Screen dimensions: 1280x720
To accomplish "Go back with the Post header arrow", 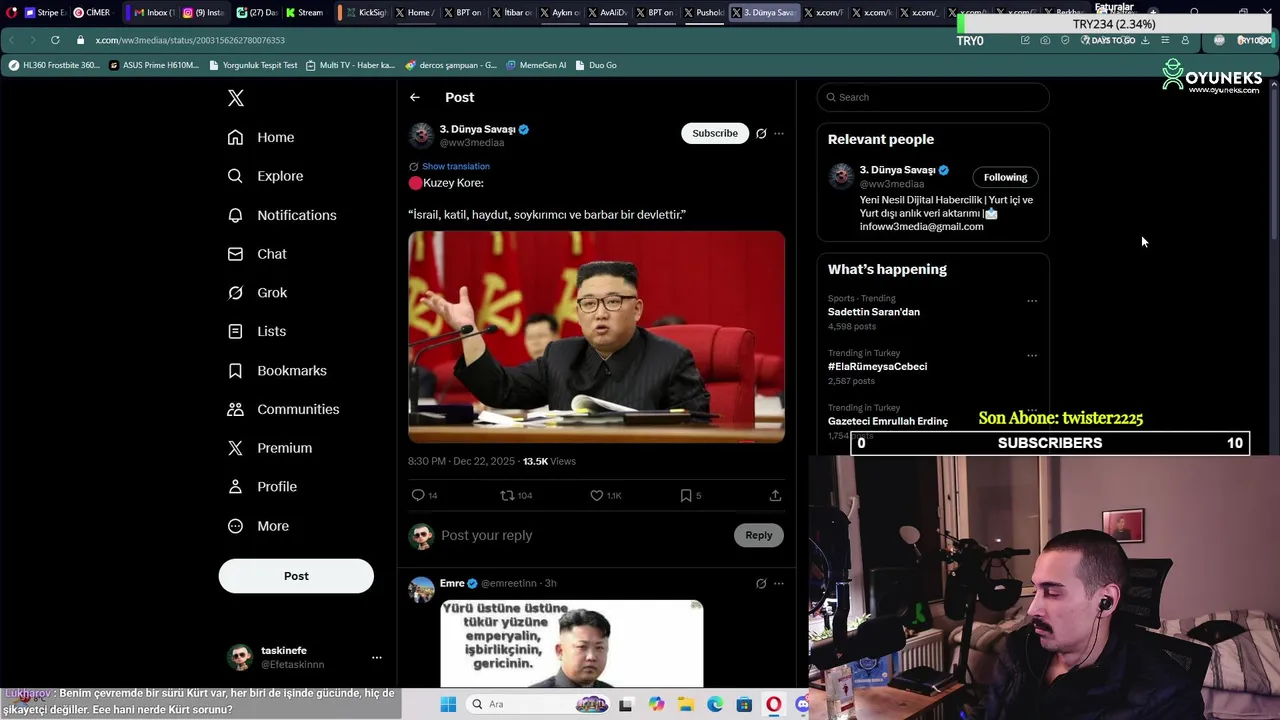I will [415, 97].
